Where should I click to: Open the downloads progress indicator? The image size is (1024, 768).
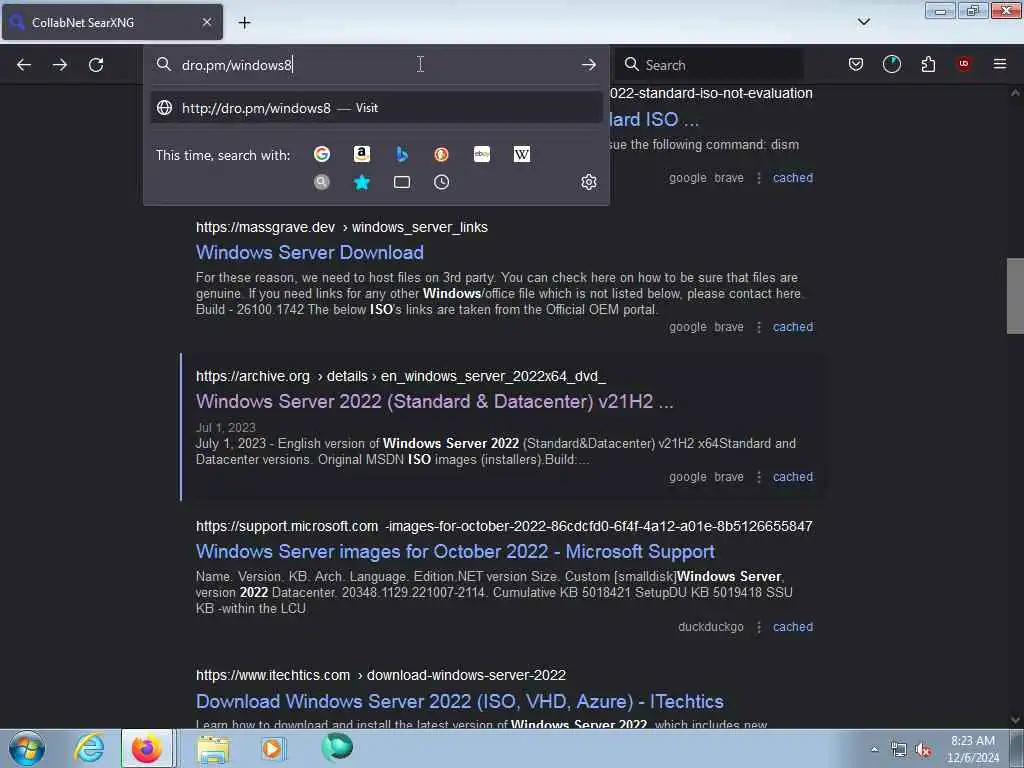click(891, 64)
